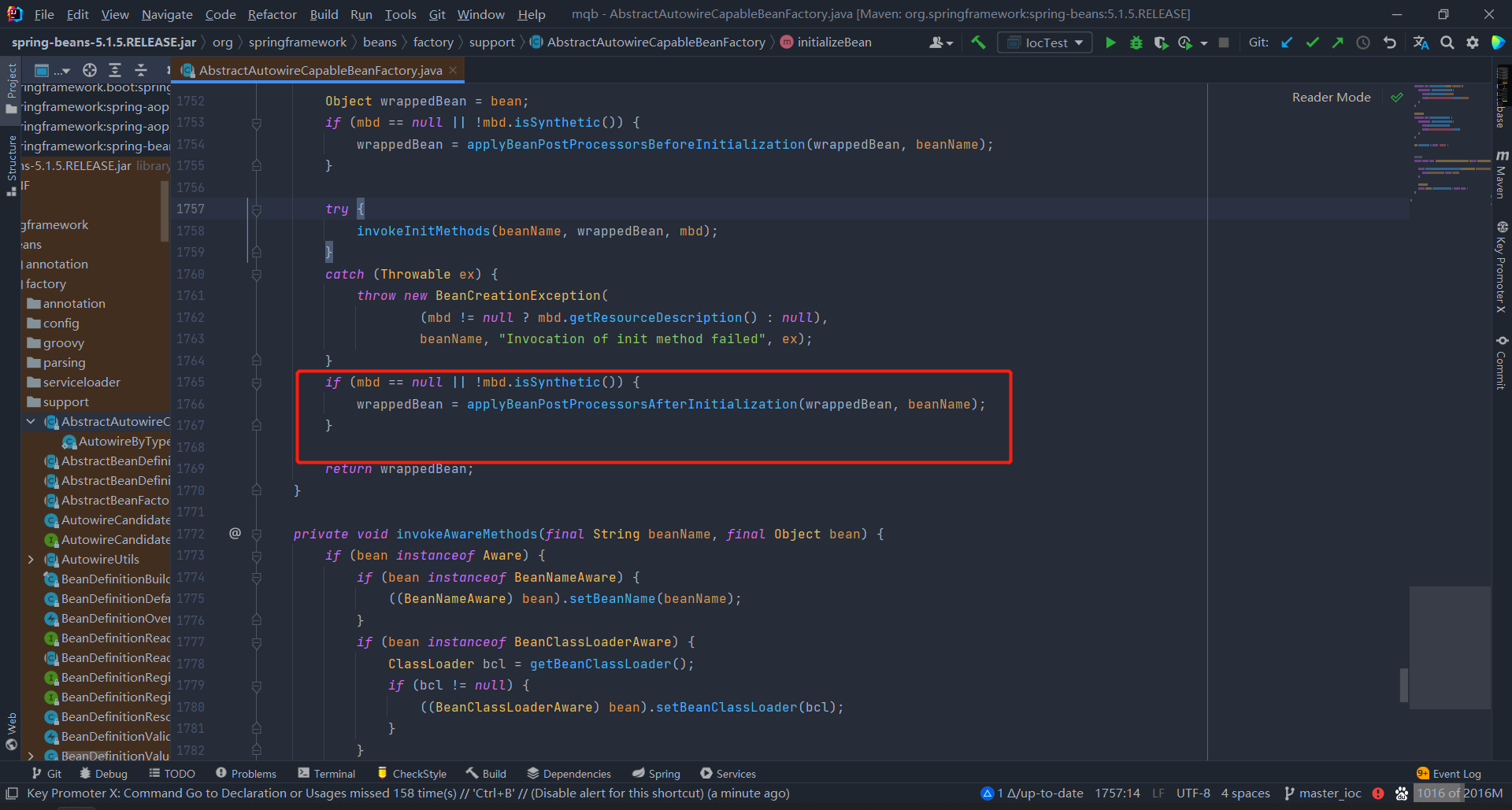Open the Event Log panel
This screenshot has height=810, width=1512.
pos(1449,774)
